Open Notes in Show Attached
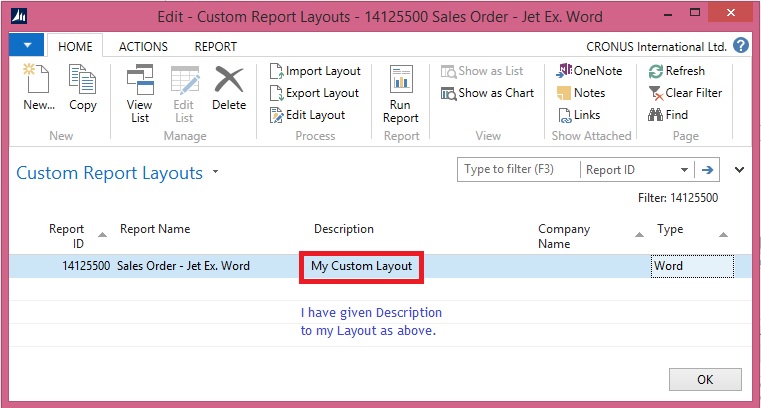 click(x=581, y=93)
